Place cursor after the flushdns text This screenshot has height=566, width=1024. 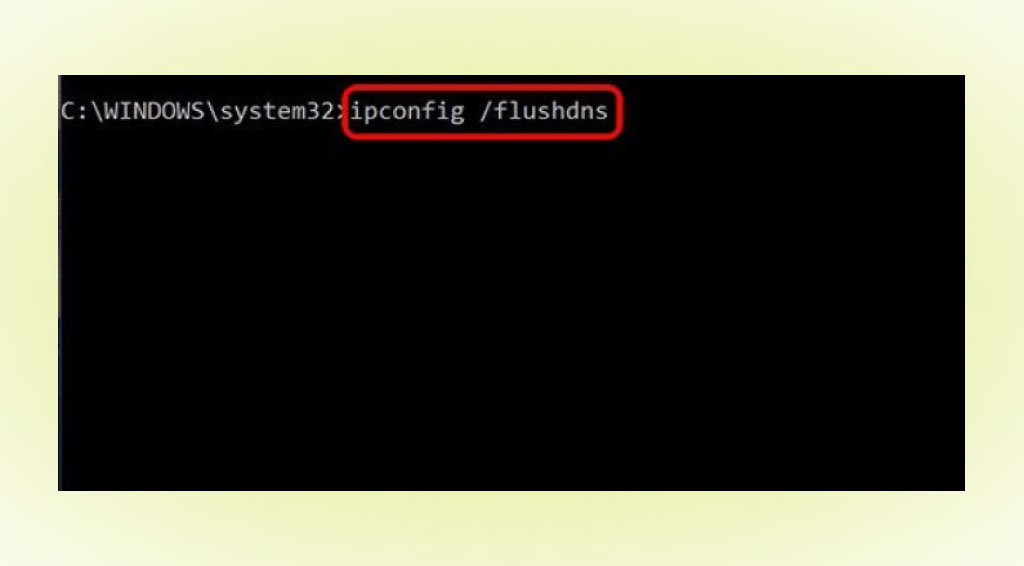[x=611, y=112]
